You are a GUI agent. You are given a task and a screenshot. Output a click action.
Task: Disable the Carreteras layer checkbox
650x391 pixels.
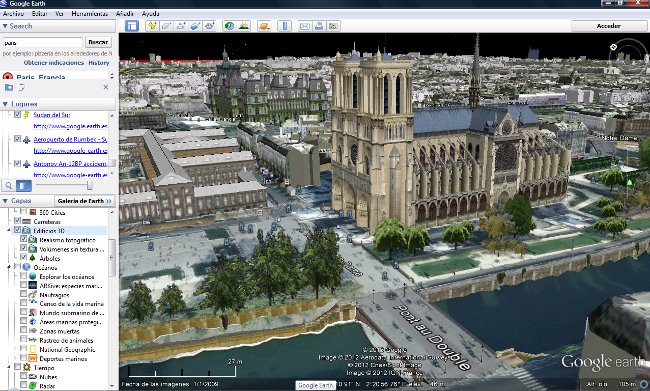[x=17, y=221]
